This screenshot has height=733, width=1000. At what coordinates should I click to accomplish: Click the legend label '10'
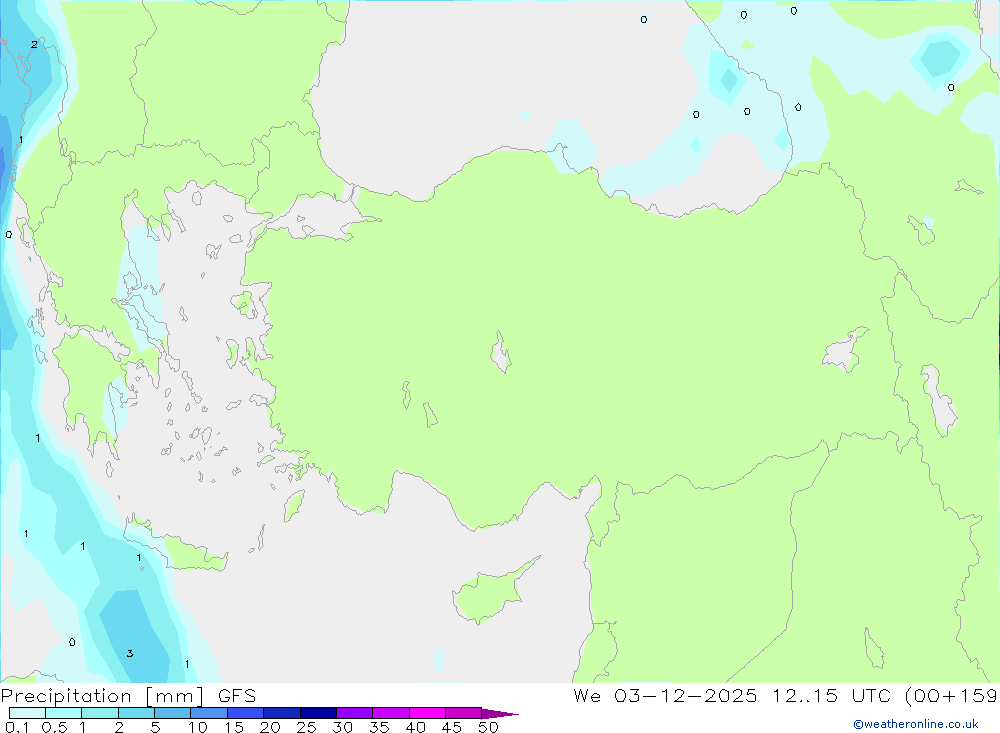point(198,727)
